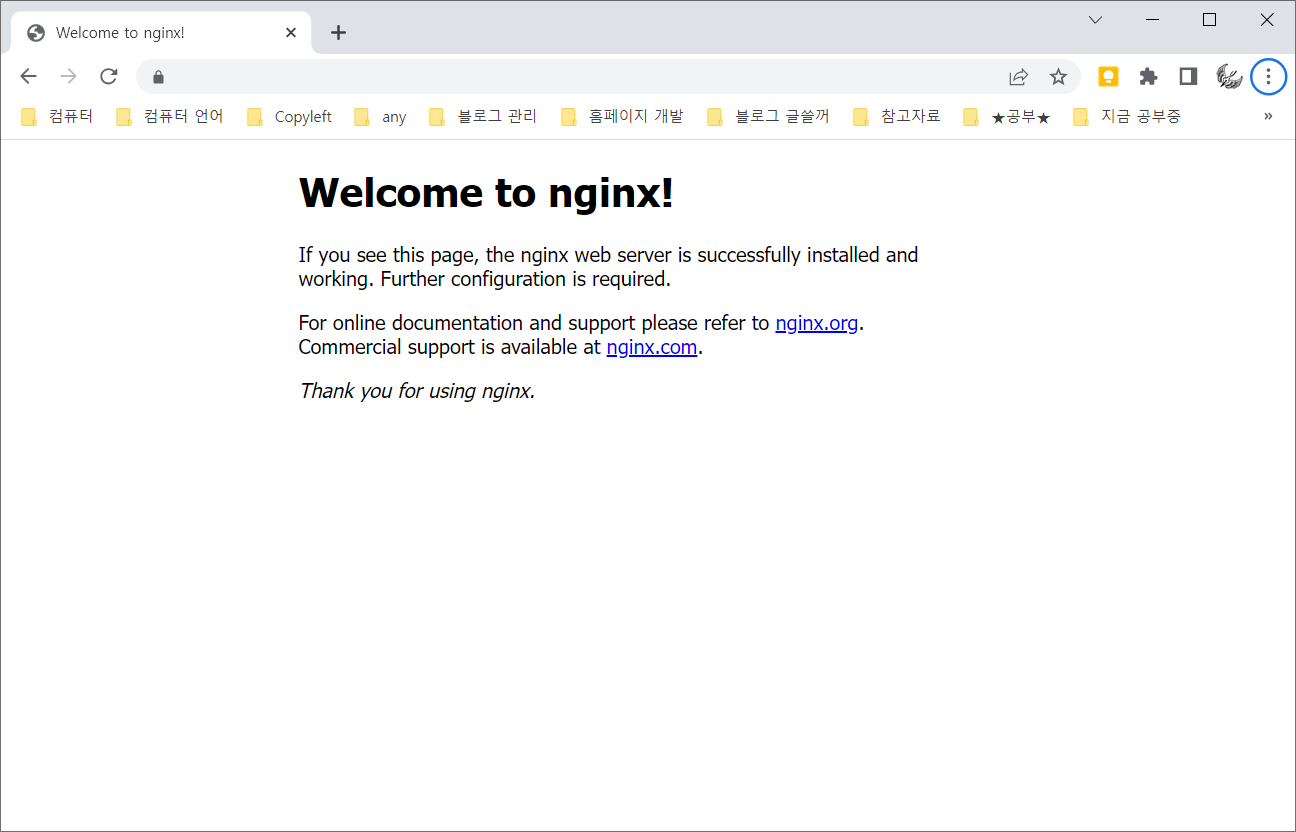Open the 참고자료 bookmark folder
Viewport: 1296px width, 832px height.
pos(897,117)
